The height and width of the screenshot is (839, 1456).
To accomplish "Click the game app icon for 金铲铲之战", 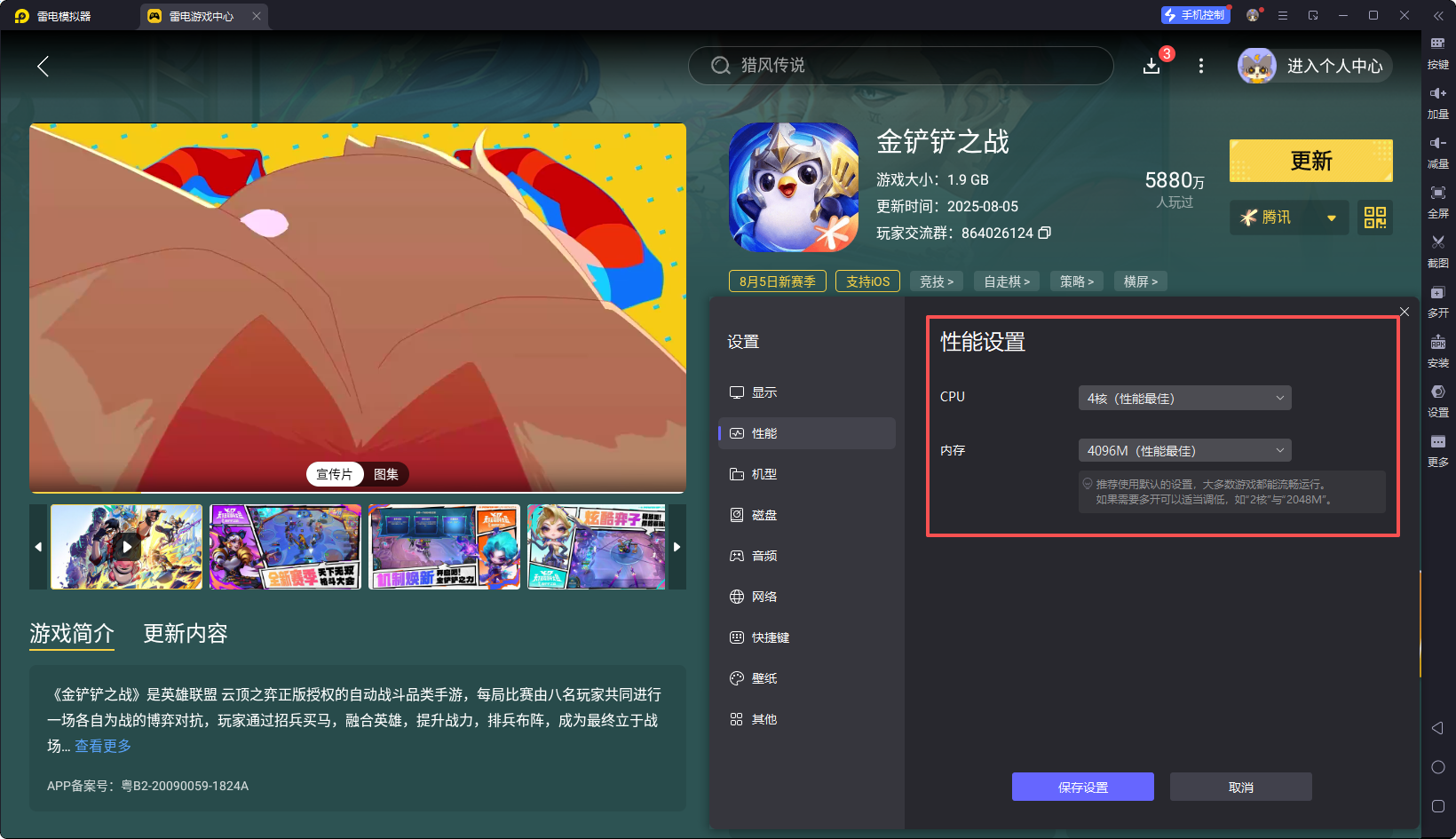I will (794, 187).
